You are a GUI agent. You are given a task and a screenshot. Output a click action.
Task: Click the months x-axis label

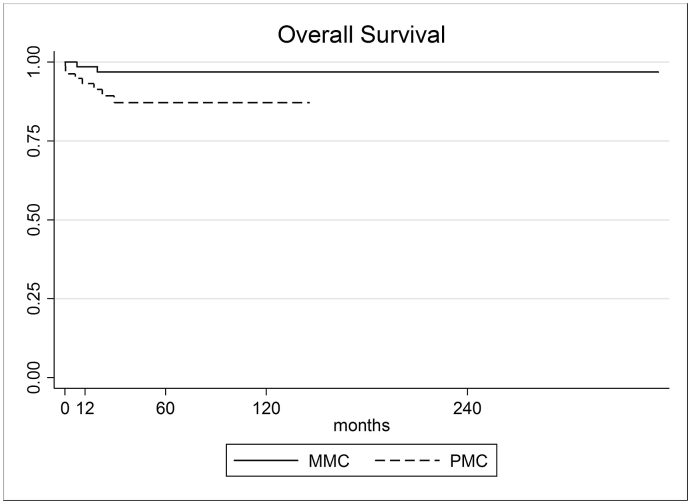pyautogui.click(x=361, y=426)
